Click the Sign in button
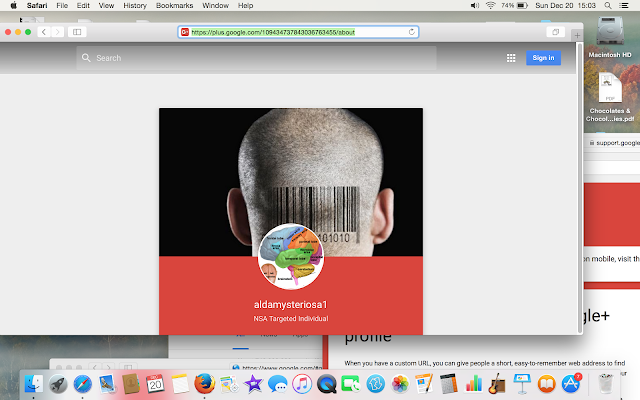The height and width of the screenshot is (400, 640). [543, 58]
